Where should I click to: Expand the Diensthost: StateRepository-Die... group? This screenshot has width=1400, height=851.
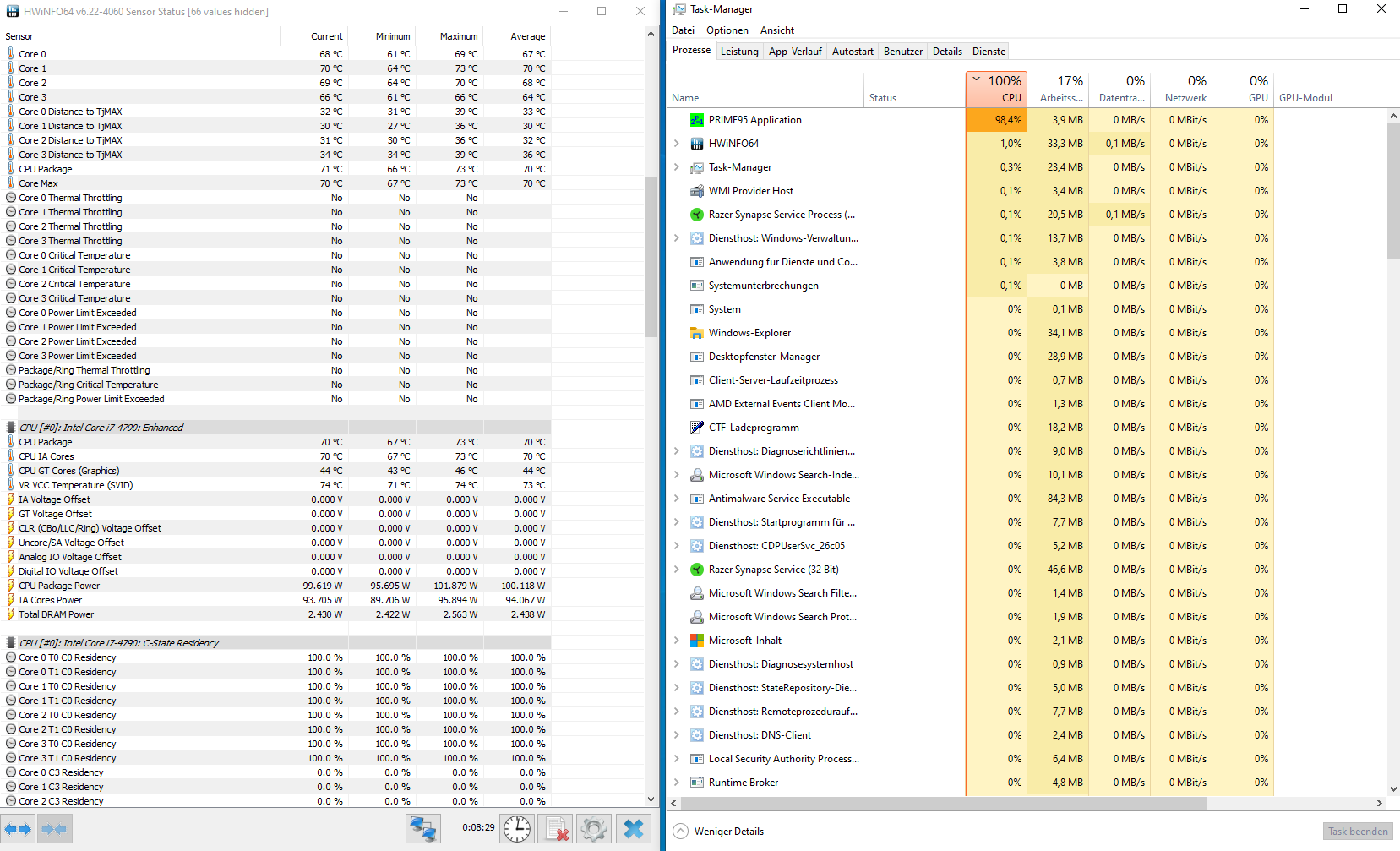tap(677, 688)
